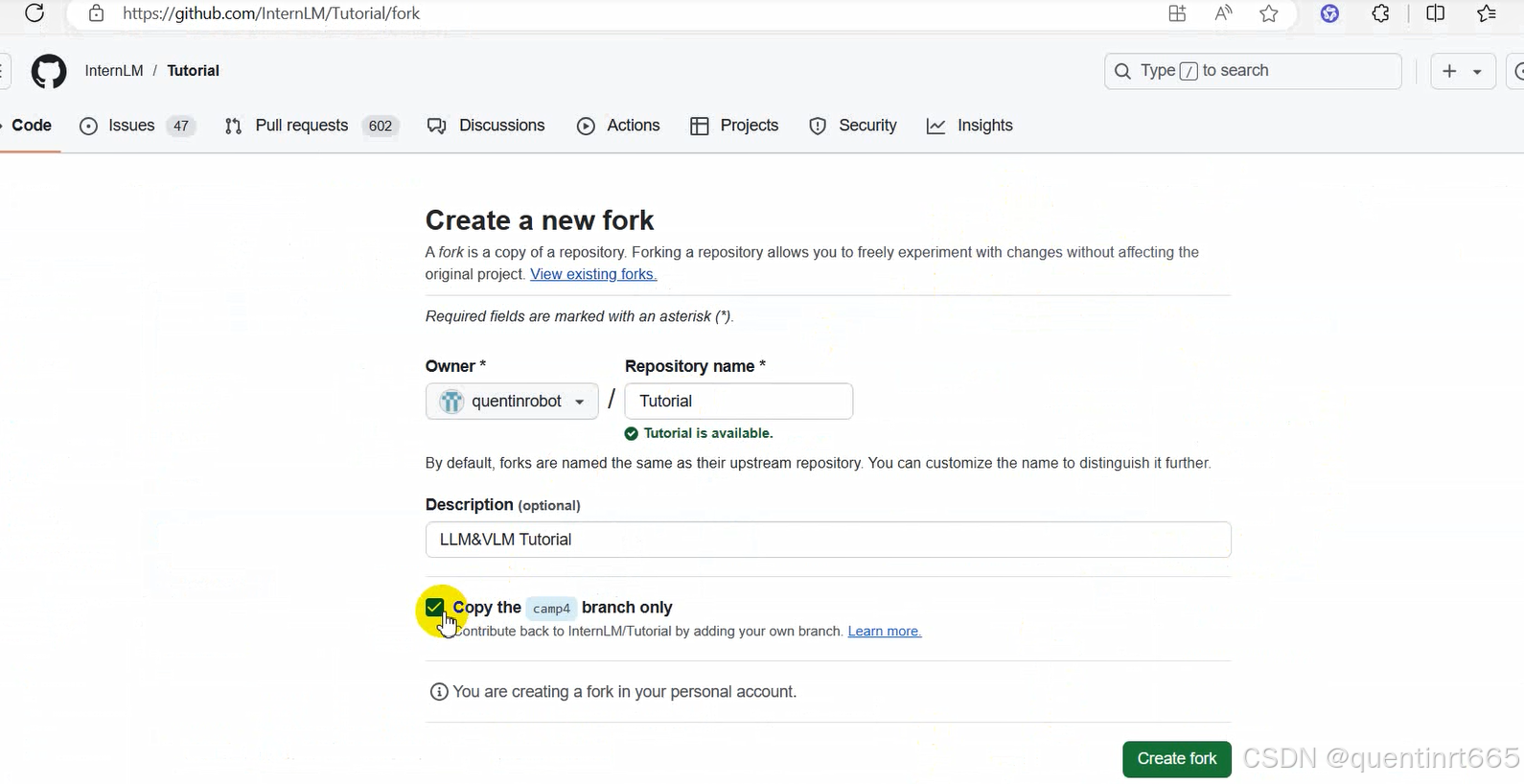
Task: Click the search magnifier icon
Action: 1122,71
